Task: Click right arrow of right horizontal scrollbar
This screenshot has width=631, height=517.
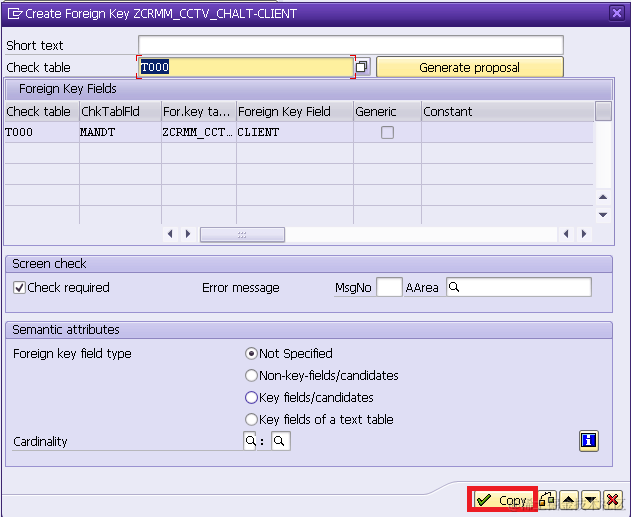Action: [x=584, y=234]
